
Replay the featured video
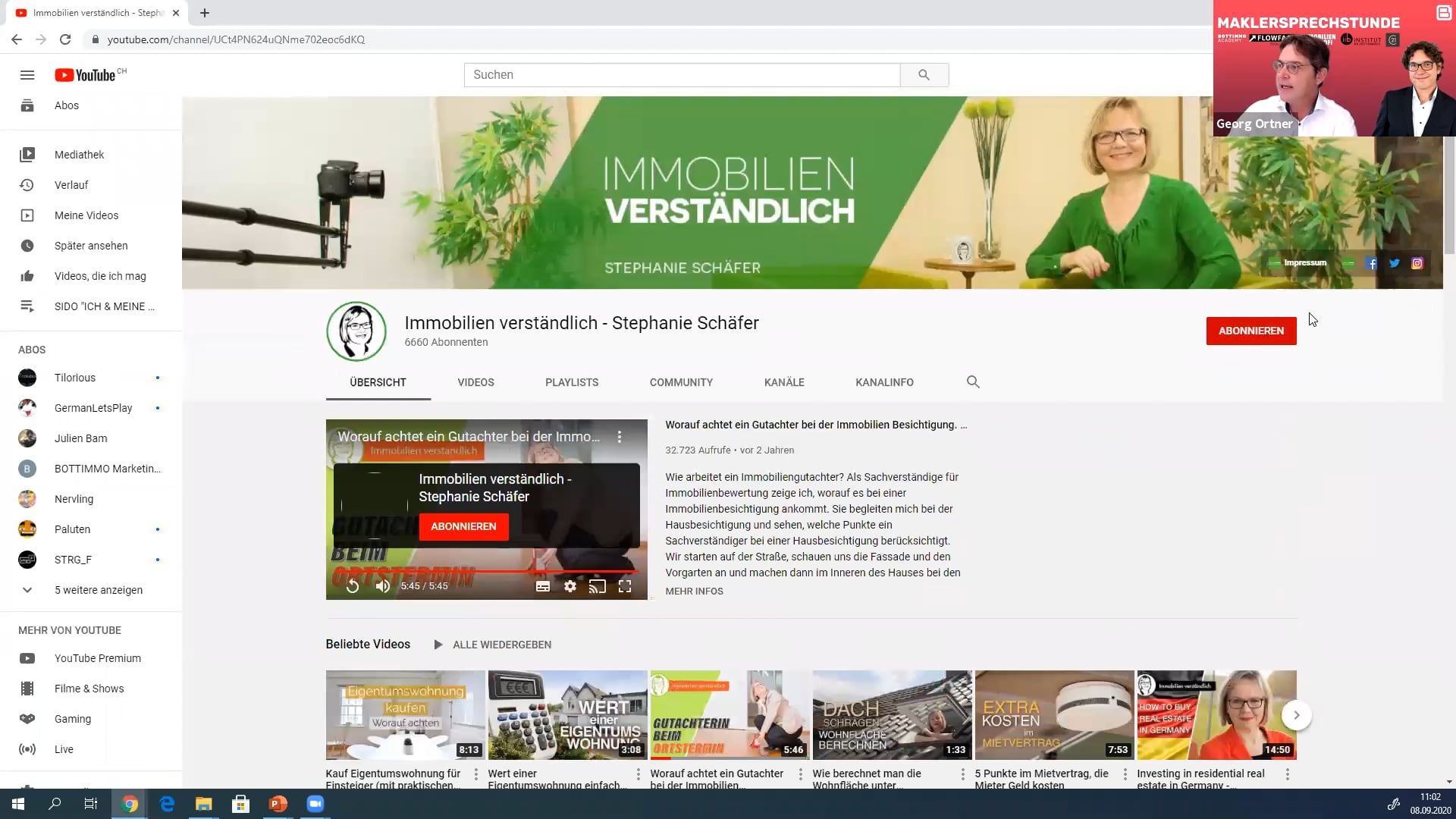coord(353,586)
